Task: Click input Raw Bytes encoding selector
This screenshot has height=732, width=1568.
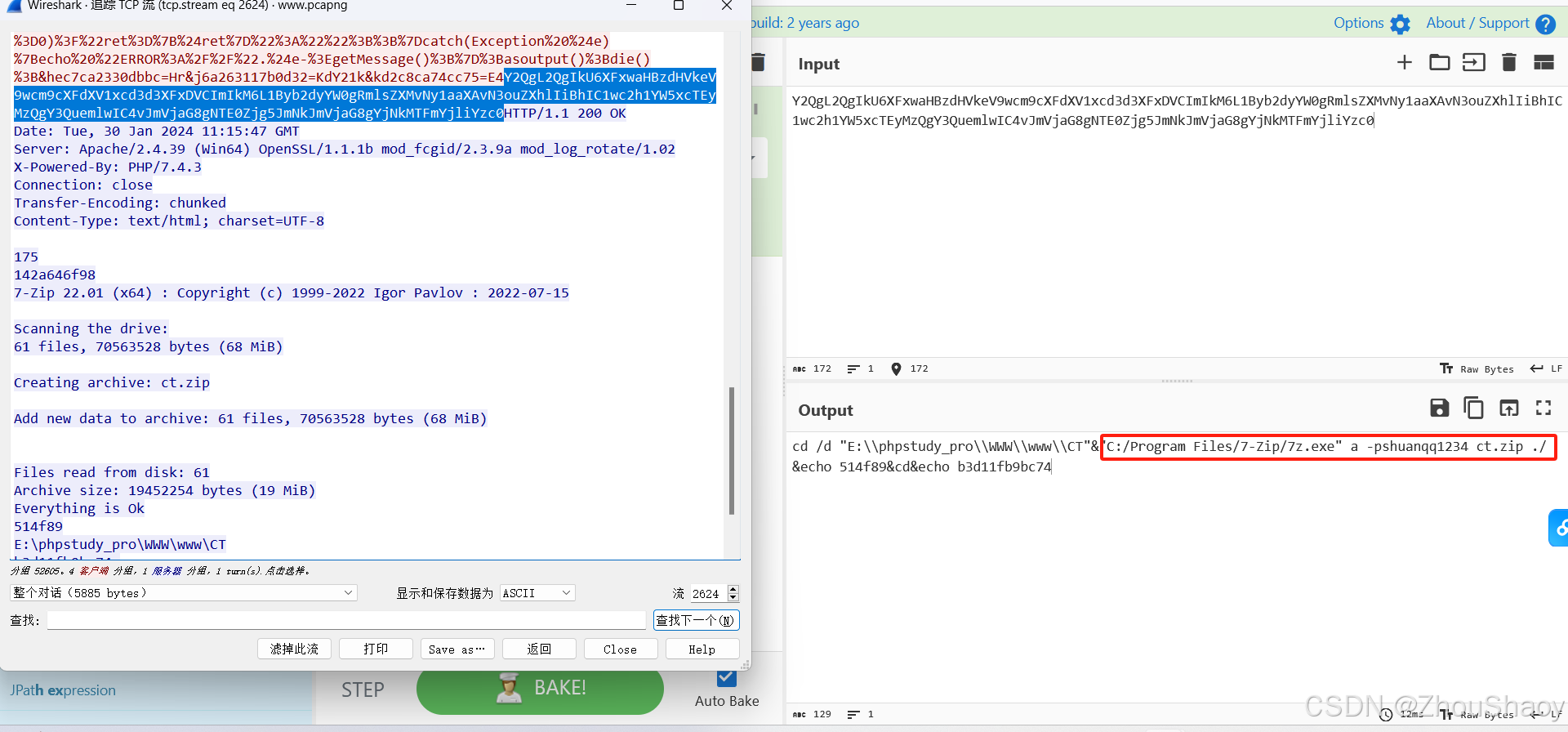Action: click(x=1477, y=369)
